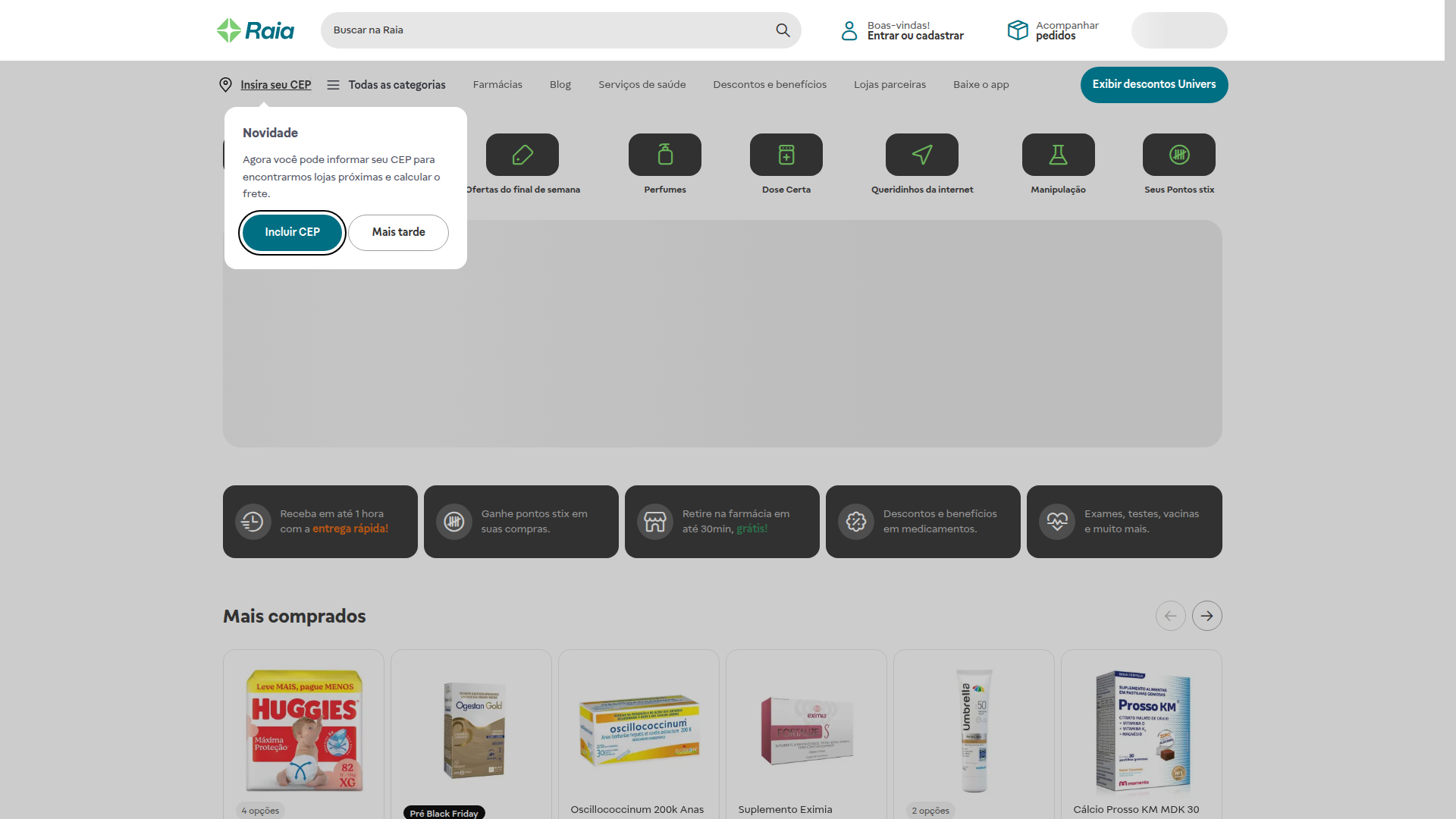The image size is (1456, 819).
Task: Advance the Mais comprados carousel with right arrow
Action: tap(1206, 616)
